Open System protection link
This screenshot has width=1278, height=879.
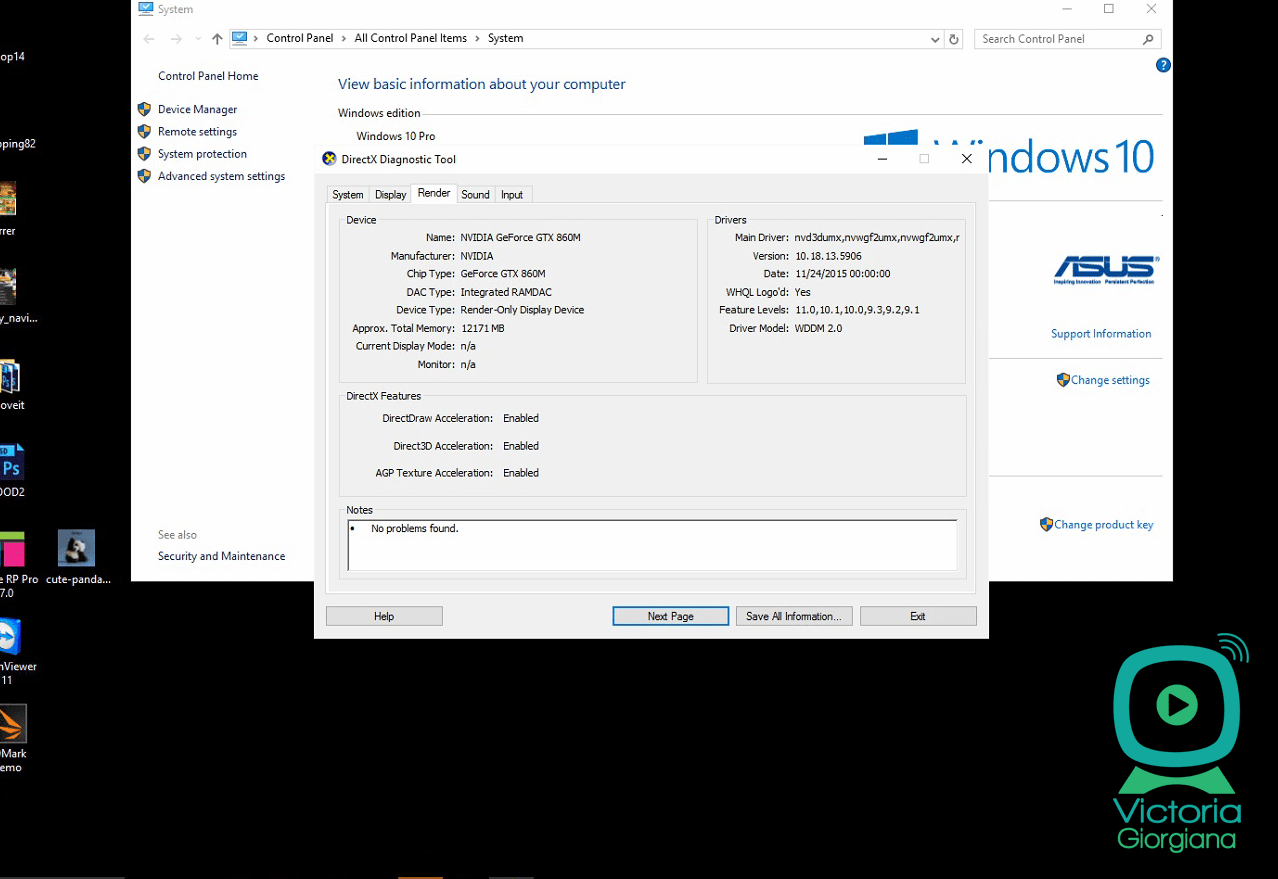(202, 154)
